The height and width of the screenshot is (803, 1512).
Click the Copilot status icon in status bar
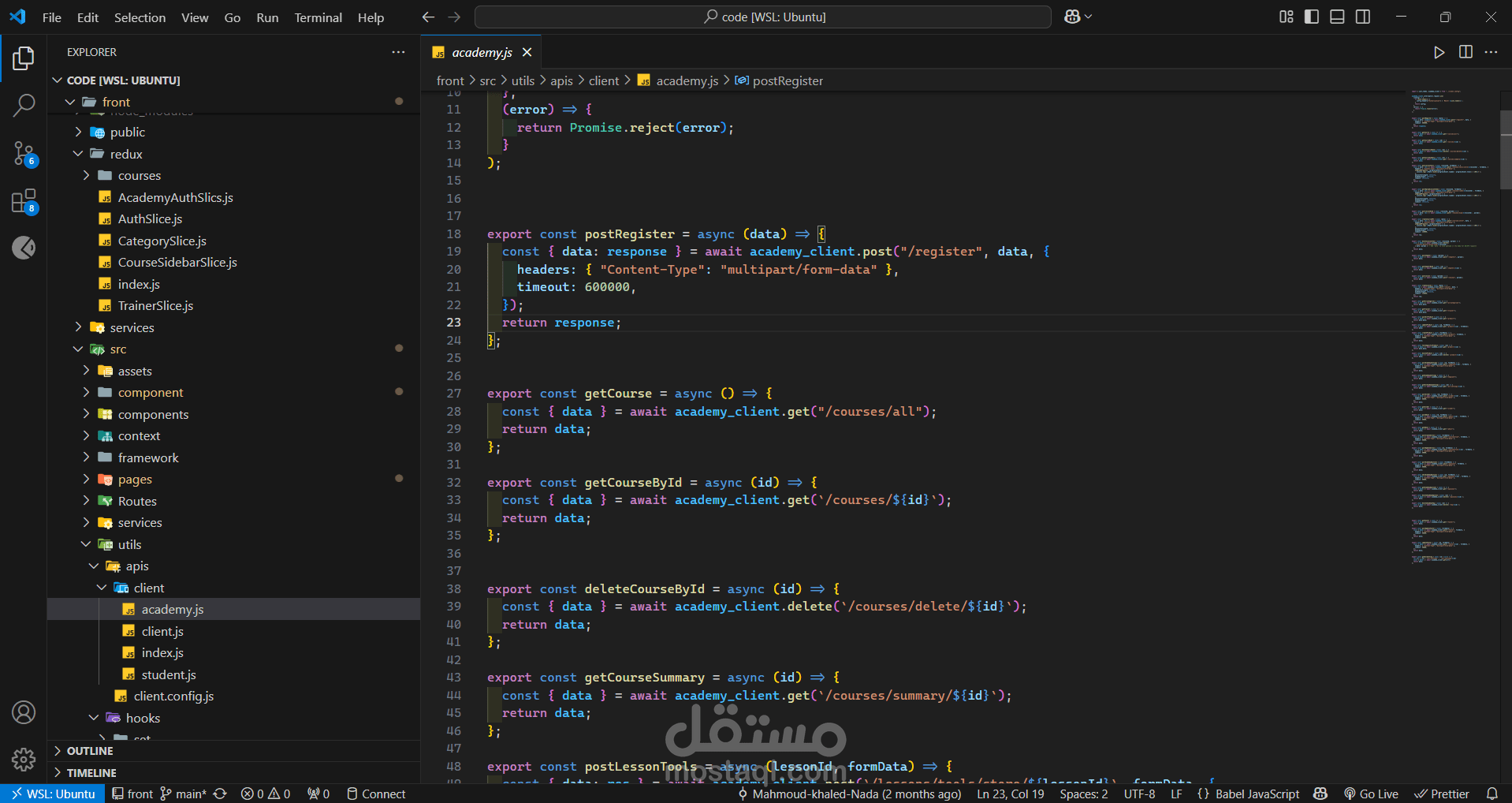1321,794
